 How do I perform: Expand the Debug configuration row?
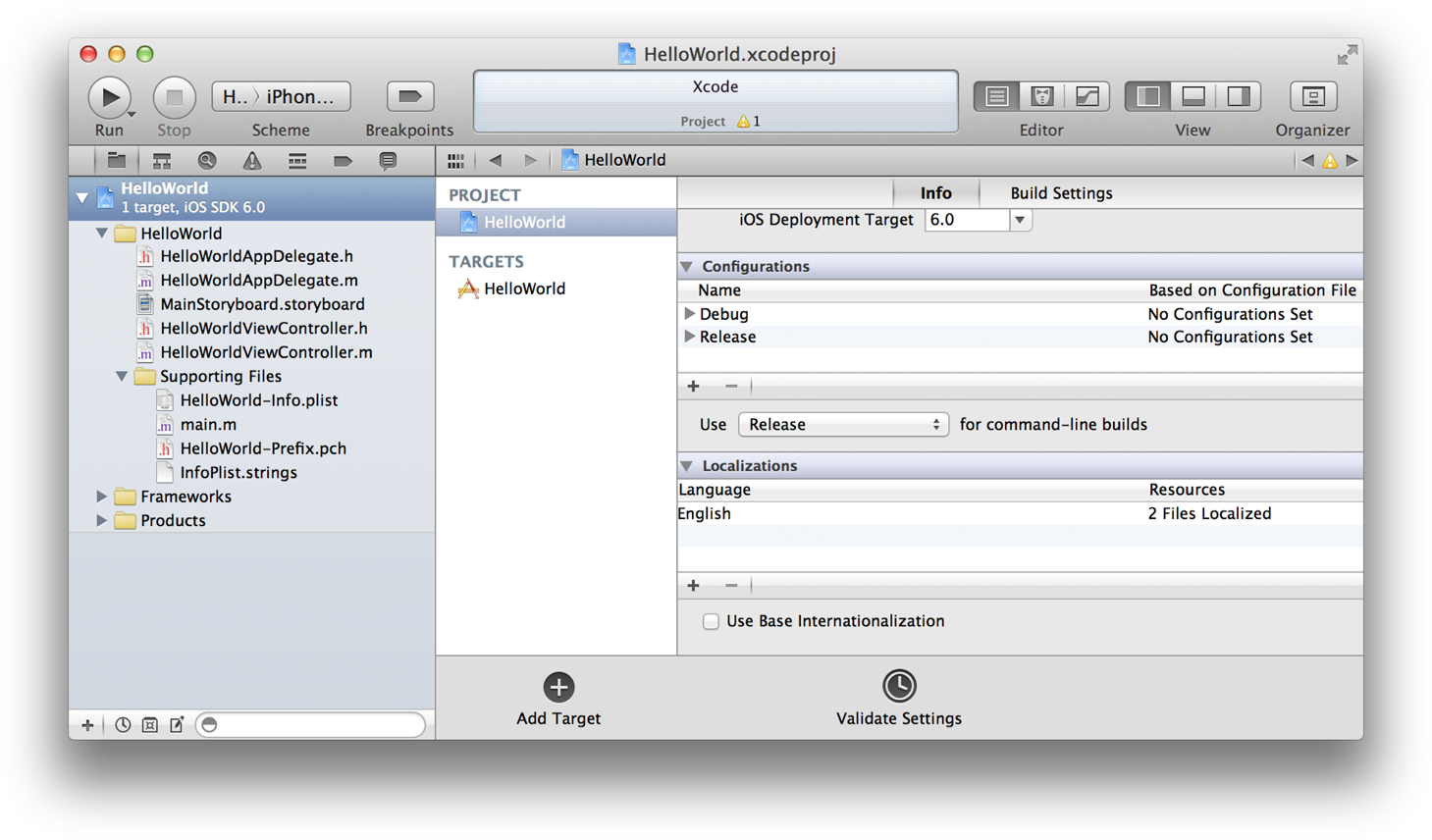tap(689, 314)
